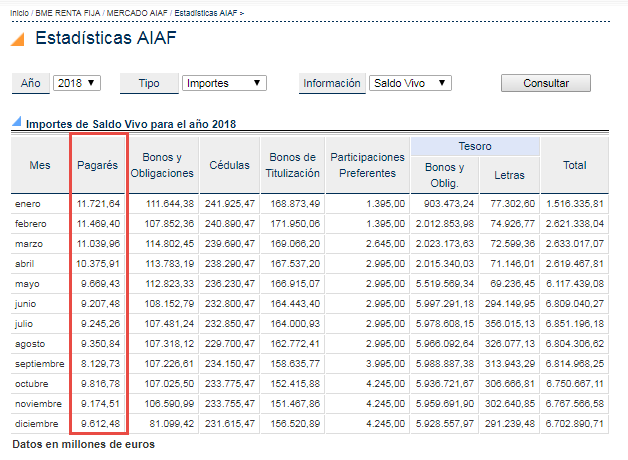Click Pagarés value 11.469,40 for febrero
The width and height of the screenshot is (628, 460).
(98, 224)
